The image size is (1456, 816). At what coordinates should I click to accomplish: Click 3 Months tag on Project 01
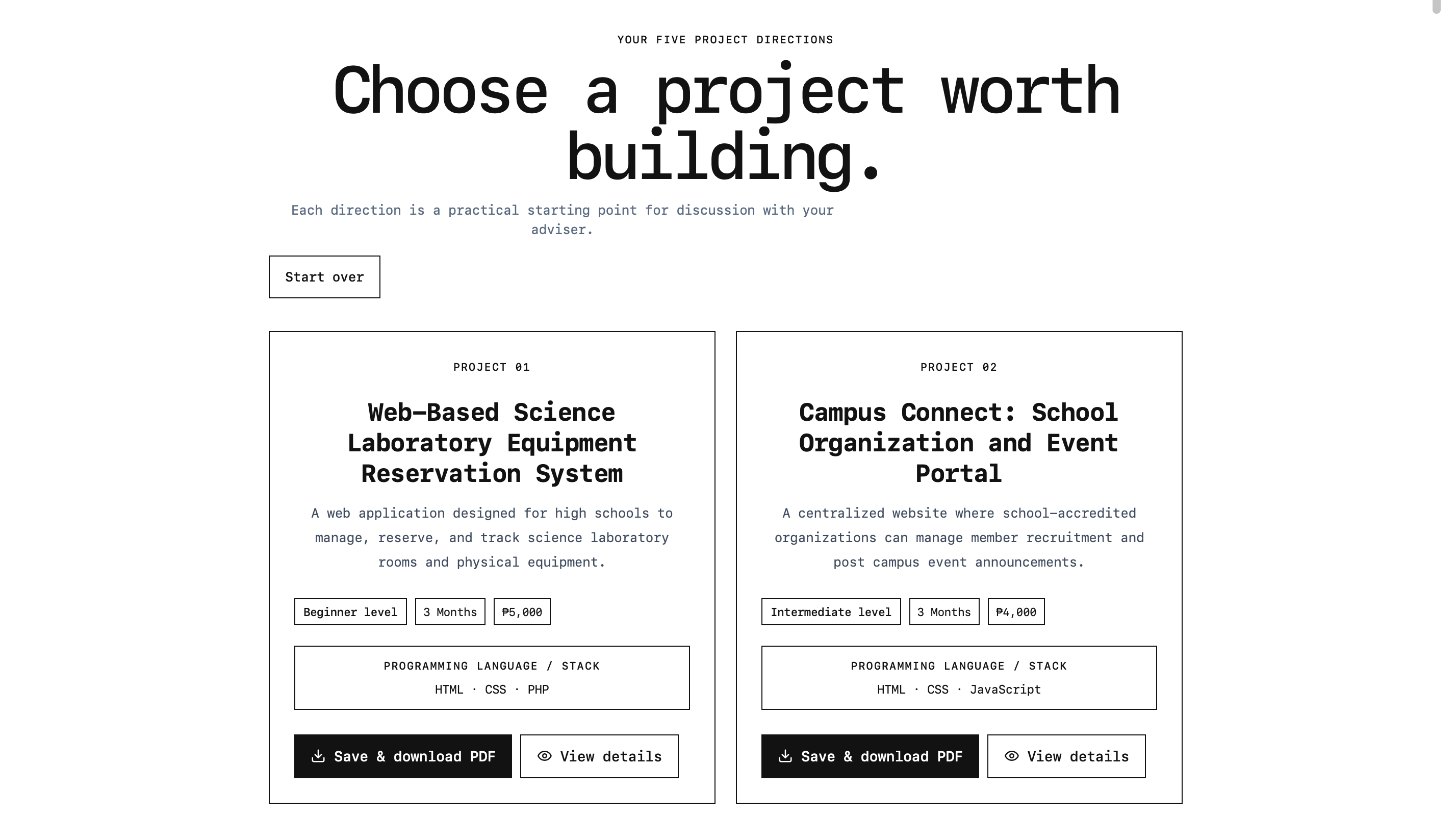point(450,612)
